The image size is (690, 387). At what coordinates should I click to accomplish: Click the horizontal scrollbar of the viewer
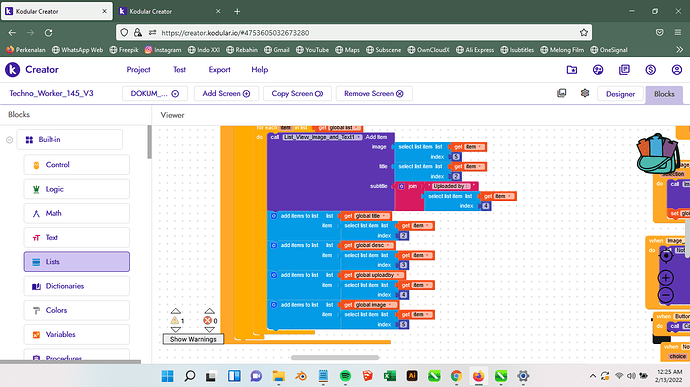(x=335, y=358)
